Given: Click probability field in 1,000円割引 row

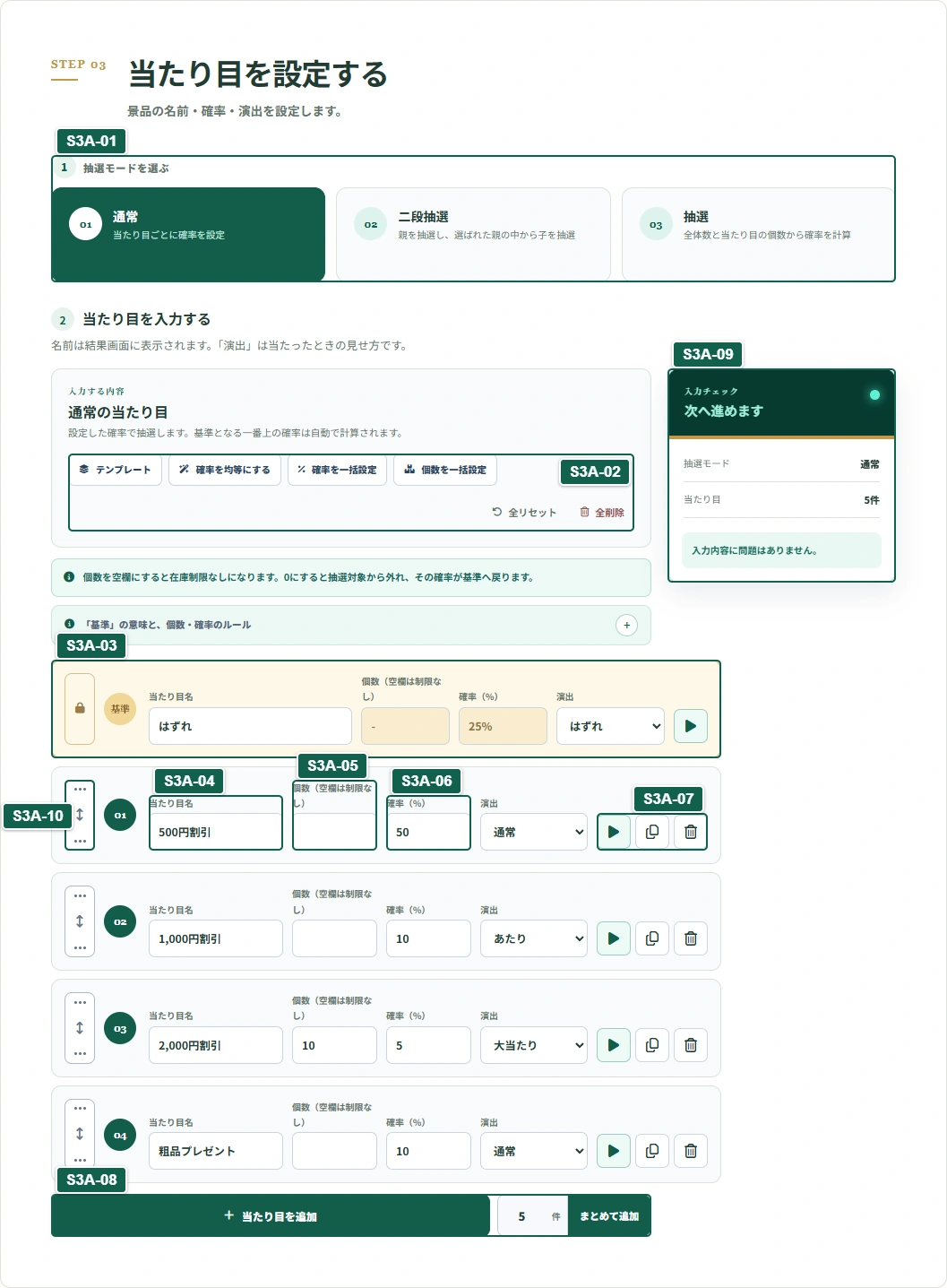Looking at the screenshot, I should click(428, 938).
